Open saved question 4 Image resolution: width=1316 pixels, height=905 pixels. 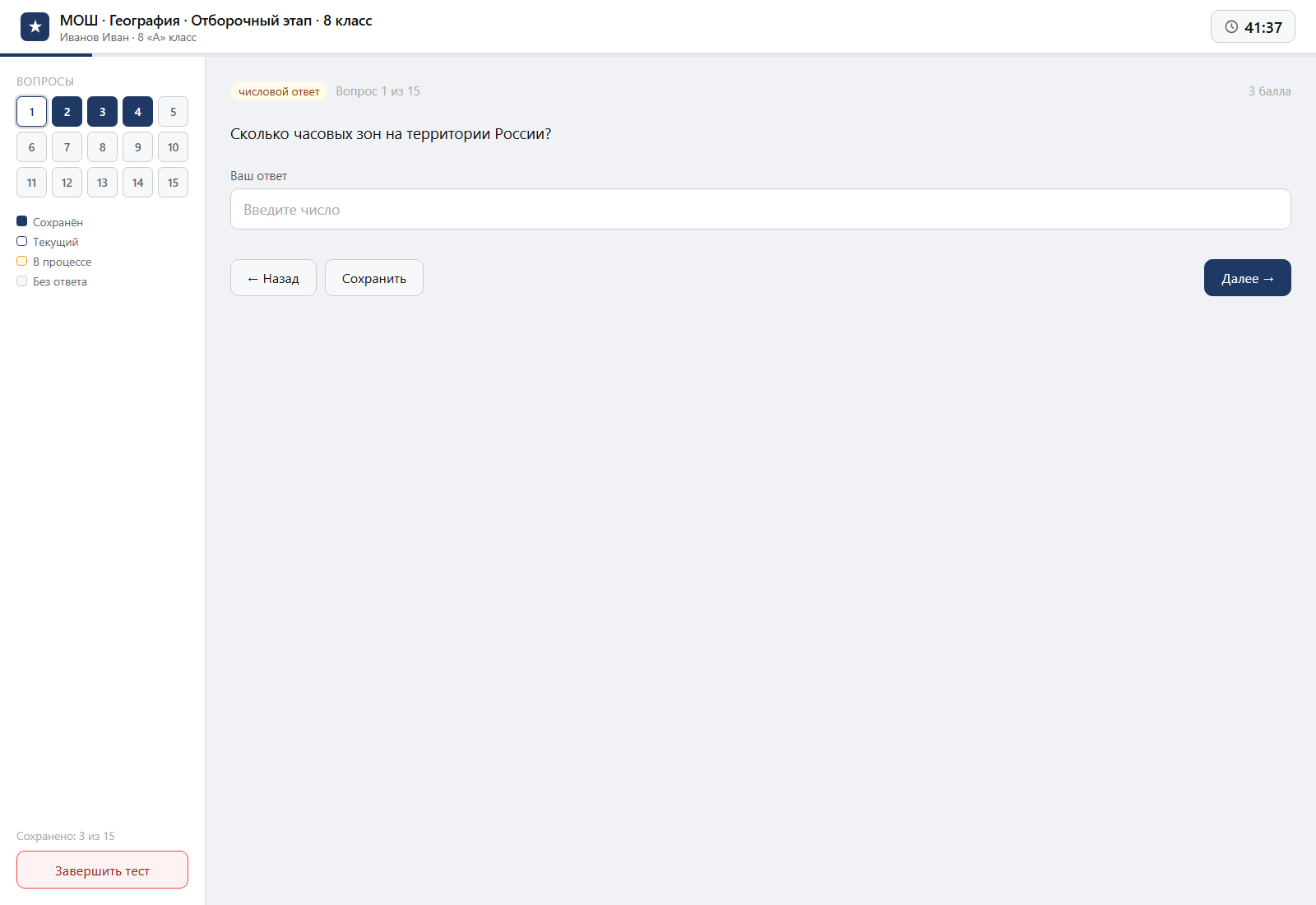pos(137,112)
